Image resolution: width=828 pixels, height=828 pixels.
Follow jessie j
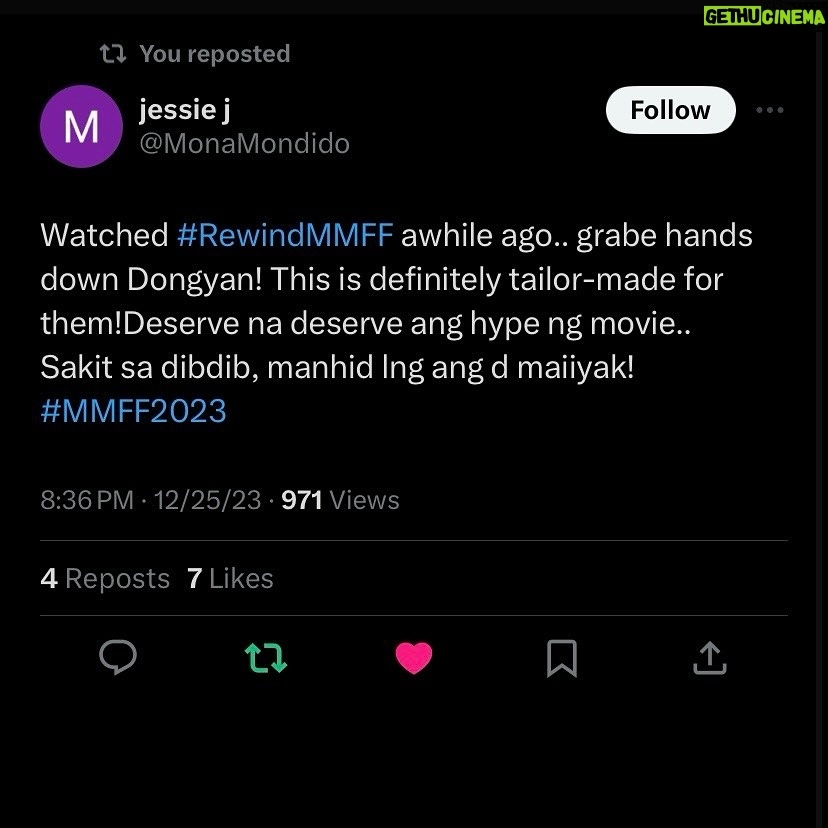670,110
